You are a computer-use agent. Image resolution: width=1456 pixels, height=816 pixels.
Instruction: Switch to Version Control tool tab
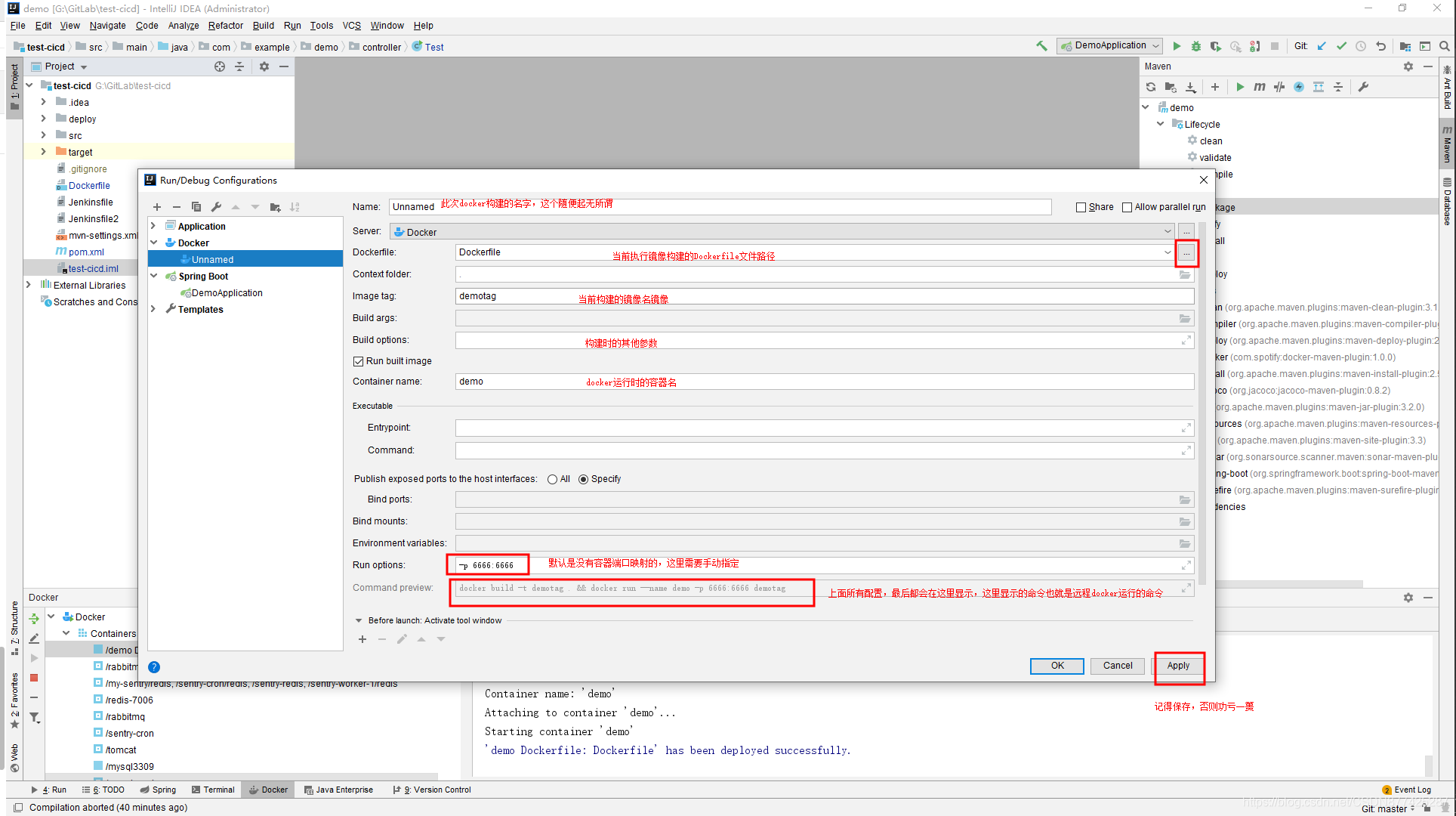click(x=432, y=790)
